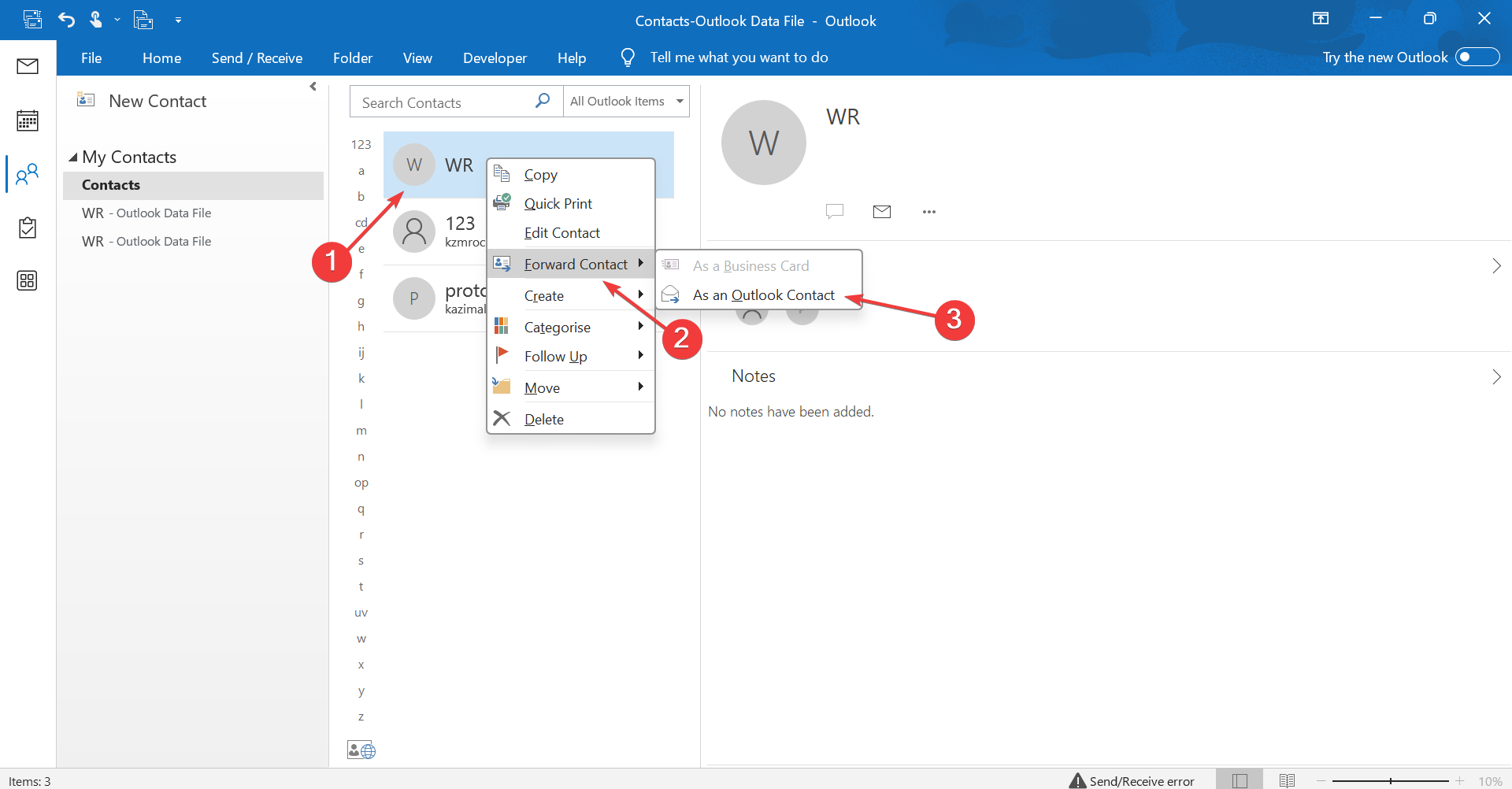The width and height of the screenshot is (1512, 789).
Task: Choose Edit Contact from context menu
Action: click(571, 233)
